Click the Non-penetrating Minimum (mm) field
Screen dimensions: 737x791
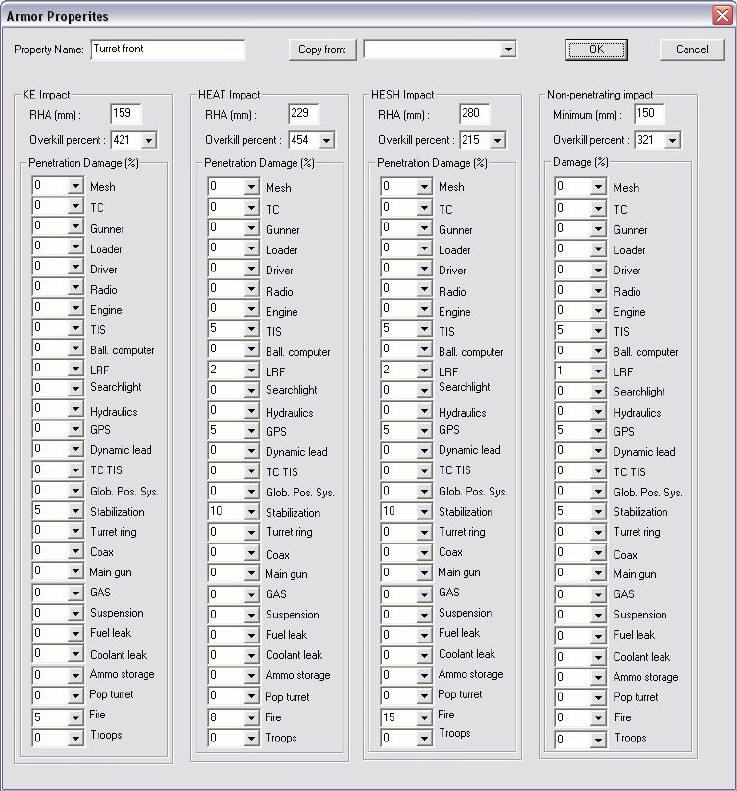coord(649,114)
